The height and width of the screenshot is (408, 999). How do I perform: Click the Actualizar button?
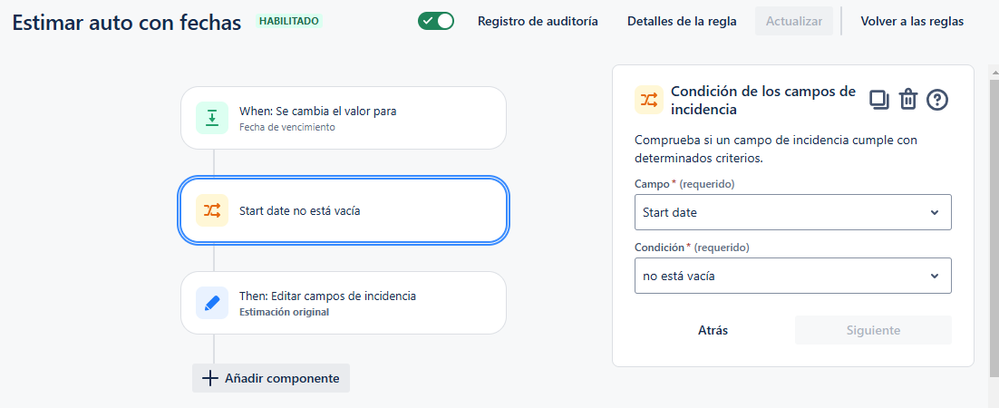coord(794,21)
